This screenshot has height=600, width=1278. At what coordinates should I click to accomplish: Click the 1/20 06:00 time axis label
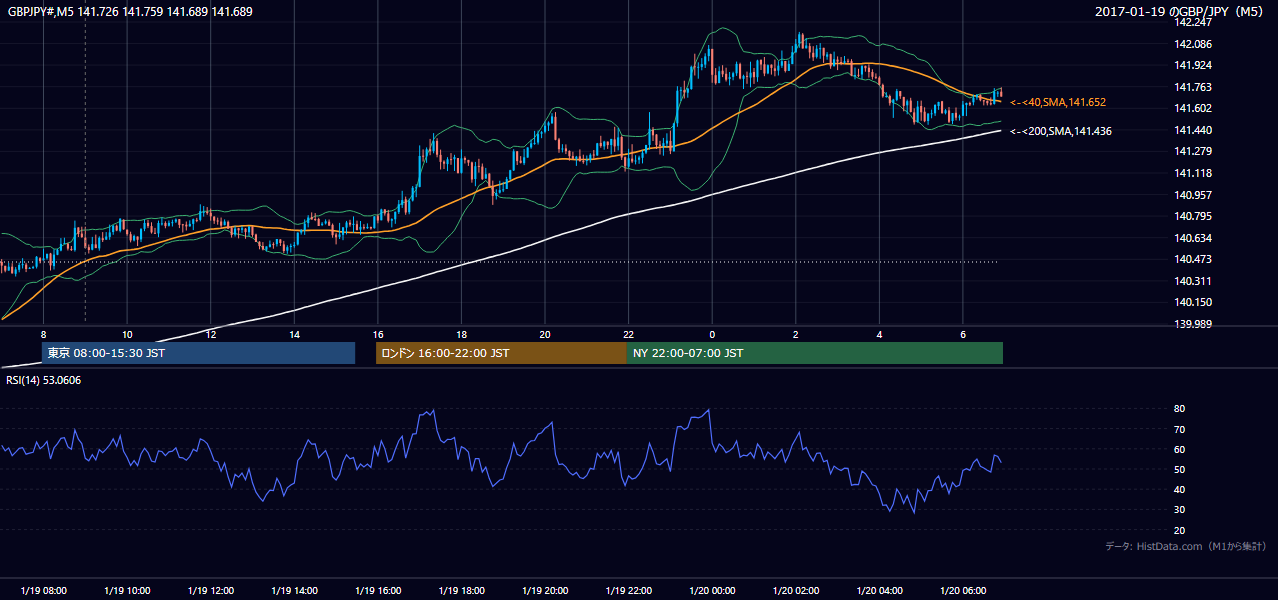(962, 591)
